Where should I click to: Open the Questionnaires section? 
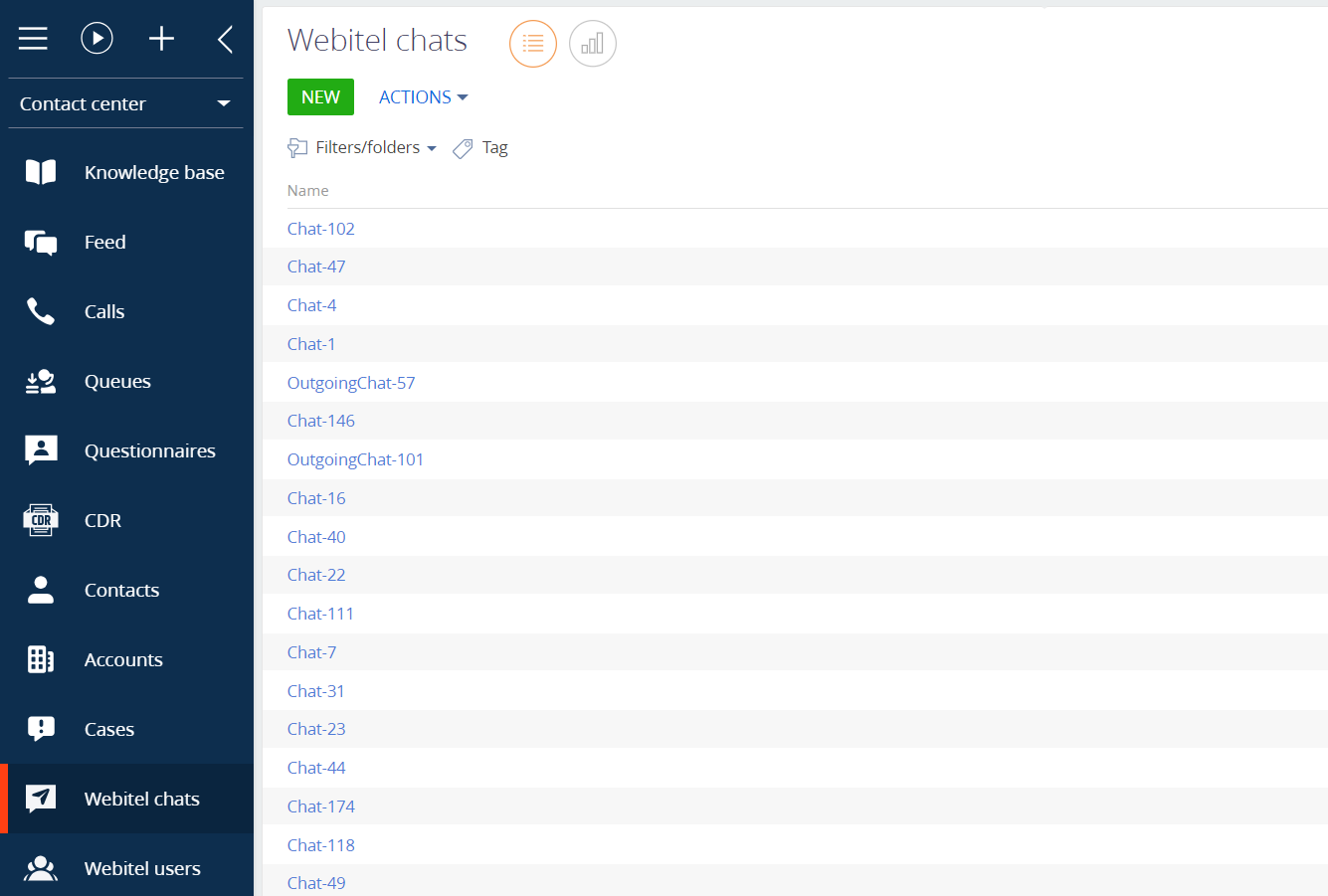coord(150,450)
